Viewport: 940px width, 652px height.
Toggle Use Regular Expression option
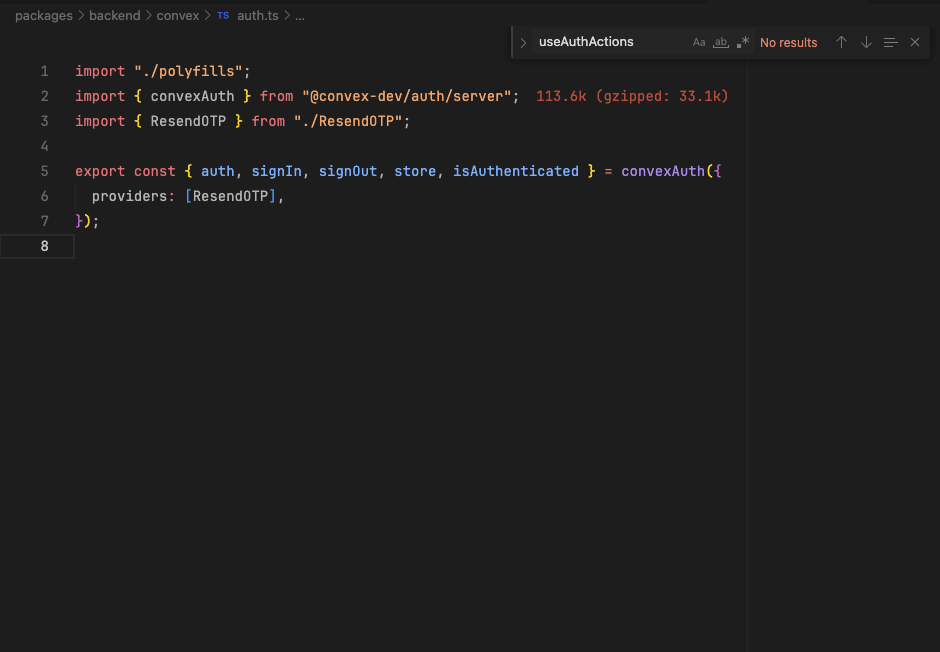pyautogui.click(x=743, y=43)
